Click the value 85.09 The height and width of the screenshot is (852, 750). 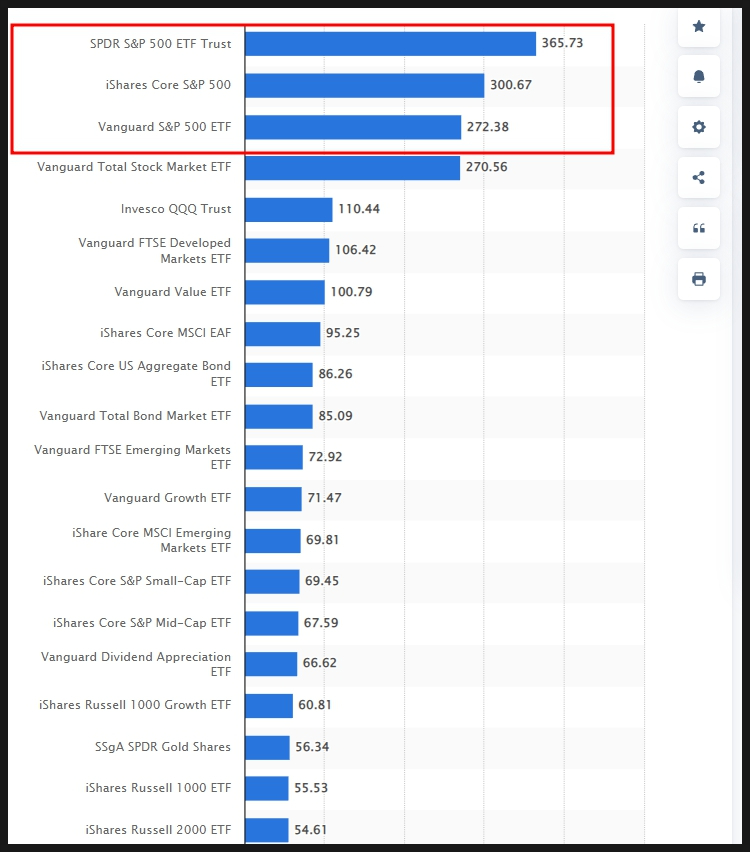[x=335, y=416]
